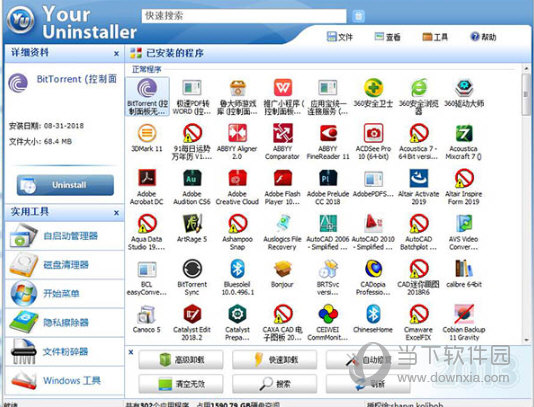The image size is (534, 407).
Task: Select ChineseHome program icon
Action: (373, 314)
